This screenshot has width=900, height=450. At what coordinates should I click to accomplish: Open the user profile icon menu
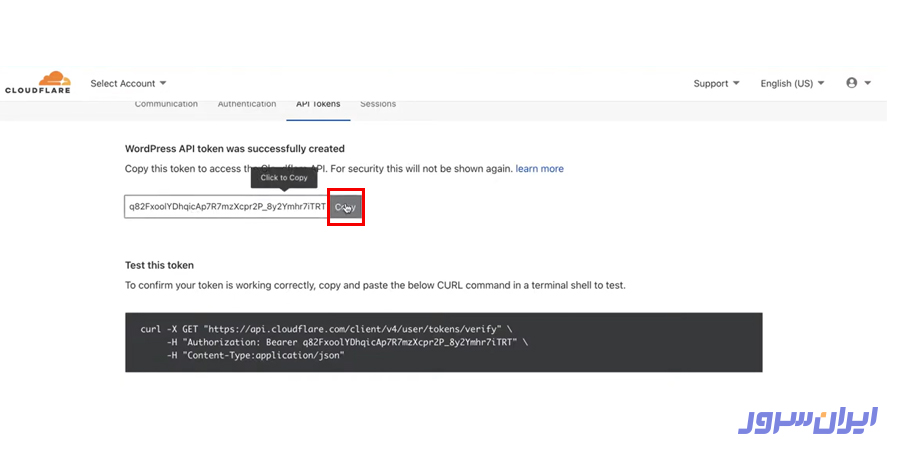pos(852,83)
